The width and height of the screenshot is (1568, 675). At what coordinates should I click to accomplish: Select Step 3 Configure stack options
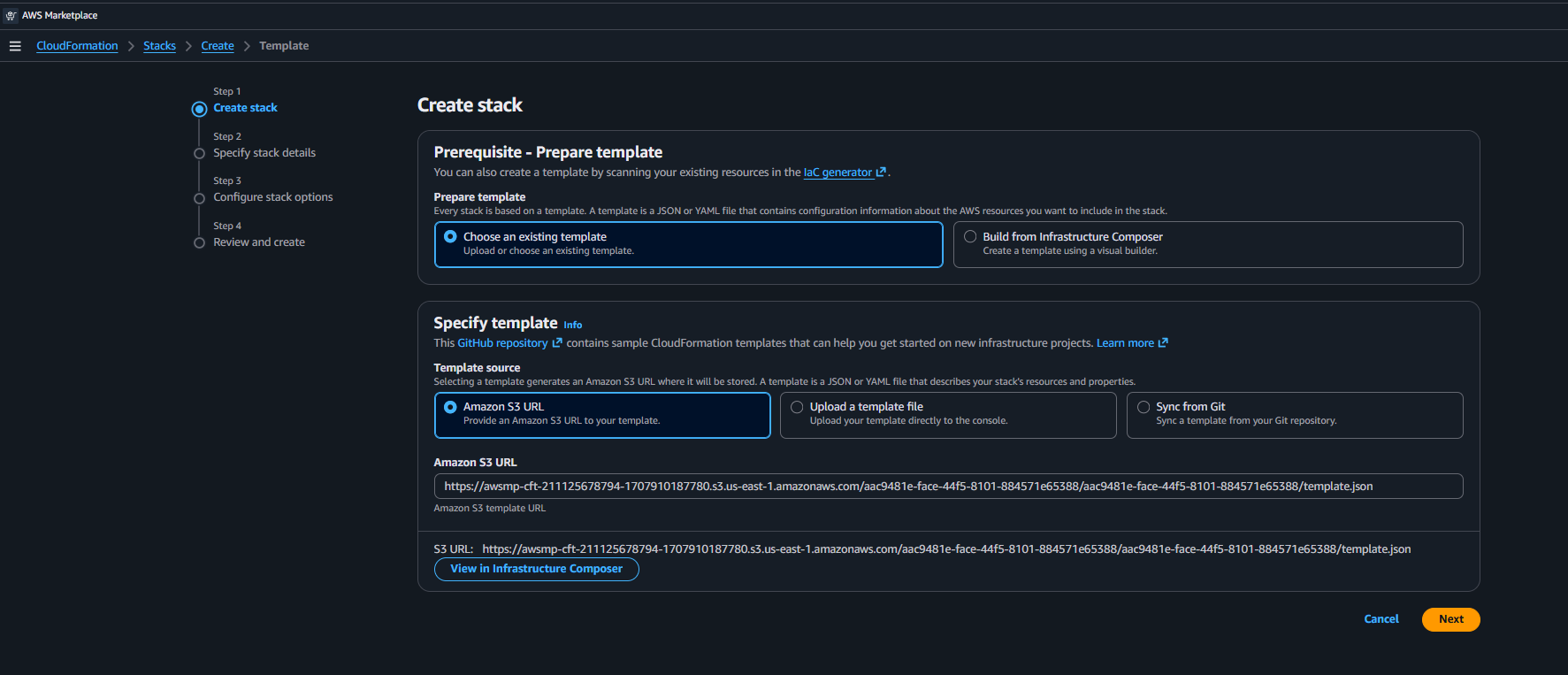click(x=273, y=197)
